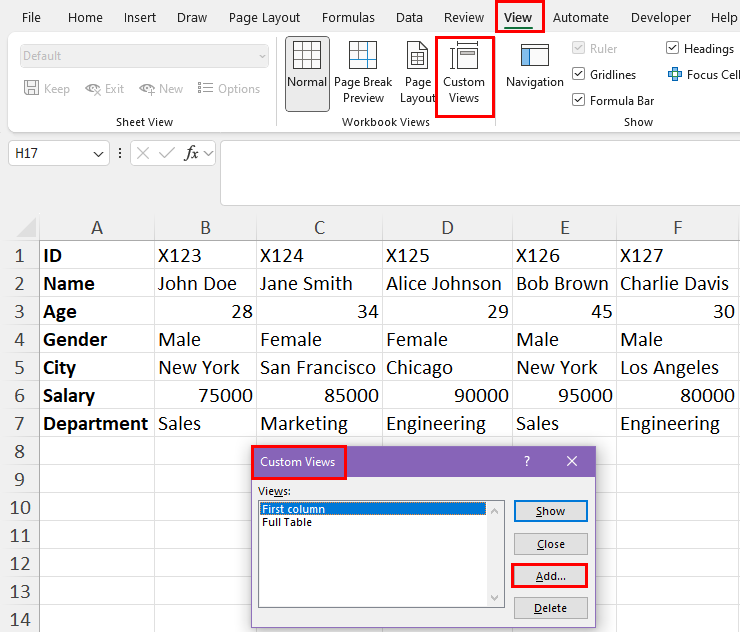Click the Name Box showing H17
This screenshot has height=632, width=740.
[50, 153]
